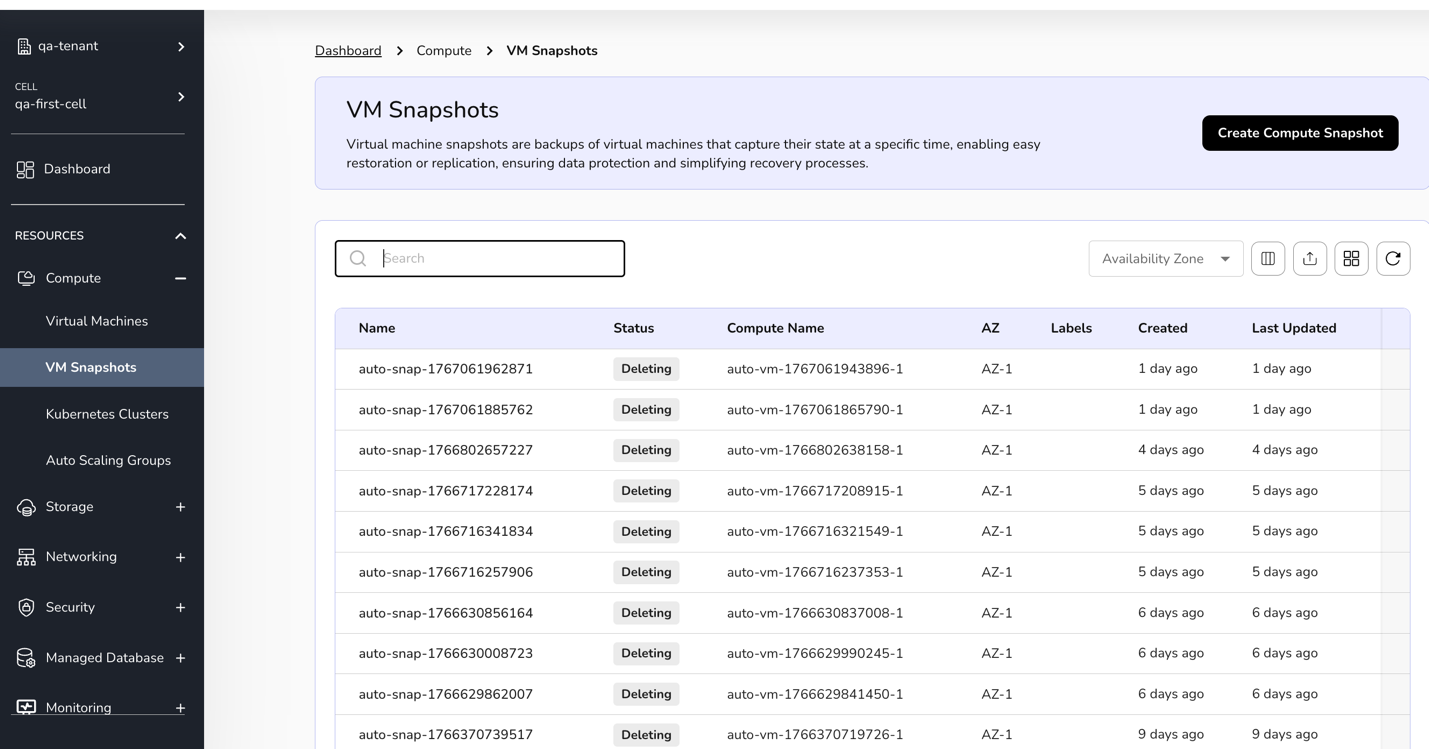Collapse the RESOURCES section

180,236
